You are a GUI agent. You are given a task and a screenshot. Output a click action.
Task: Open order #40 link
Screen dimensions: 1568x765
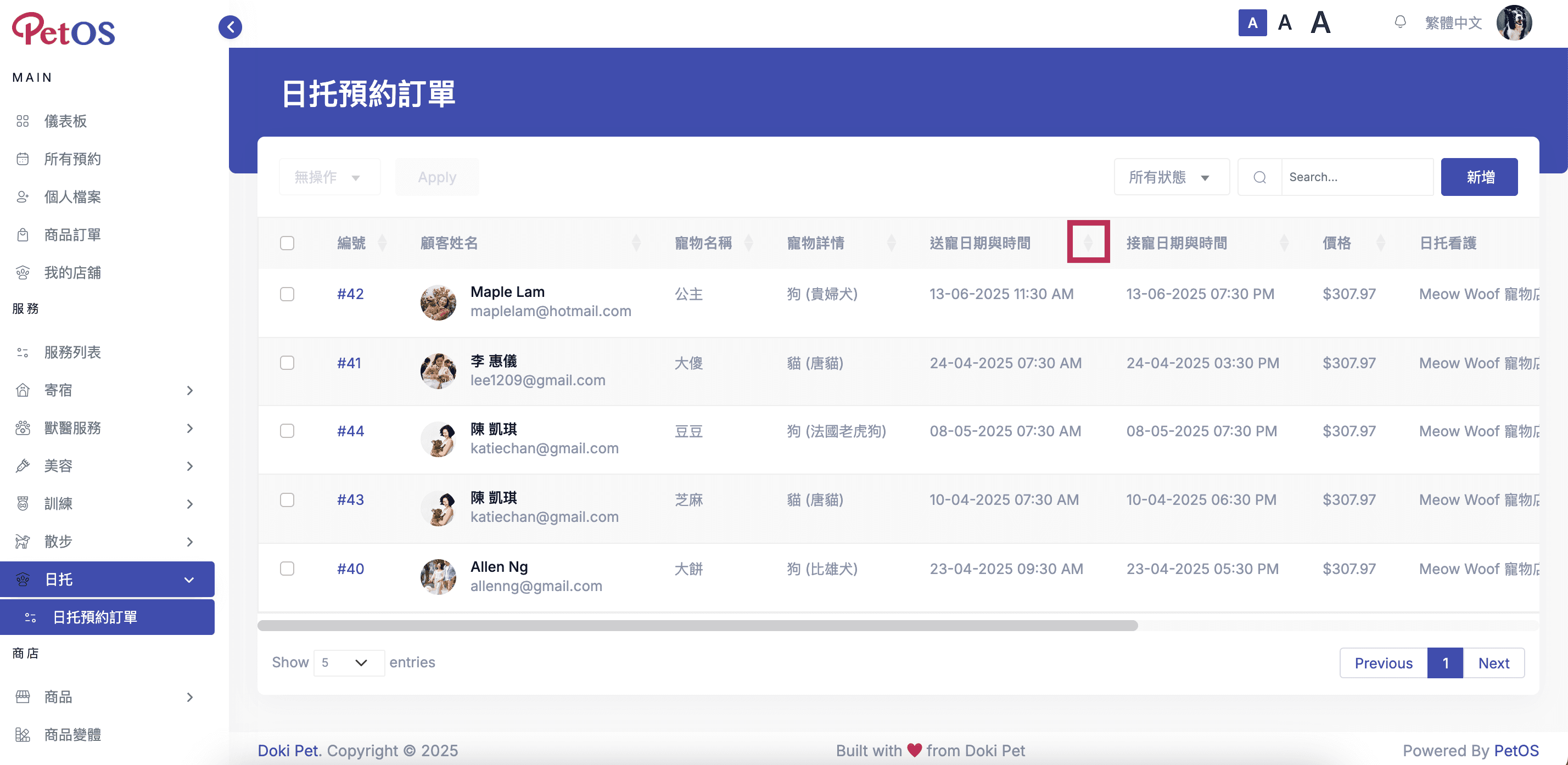(351, 569)
